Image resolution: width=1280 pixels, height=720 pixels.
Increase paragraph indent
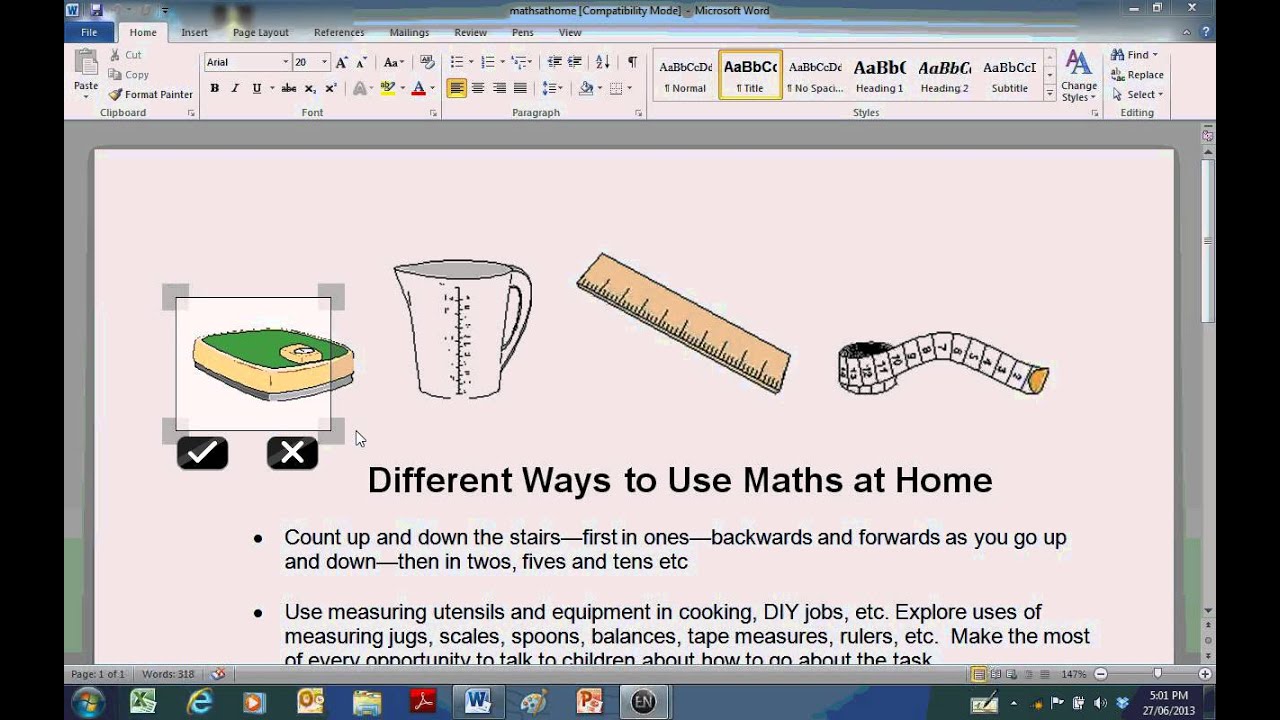click(575, 62)
